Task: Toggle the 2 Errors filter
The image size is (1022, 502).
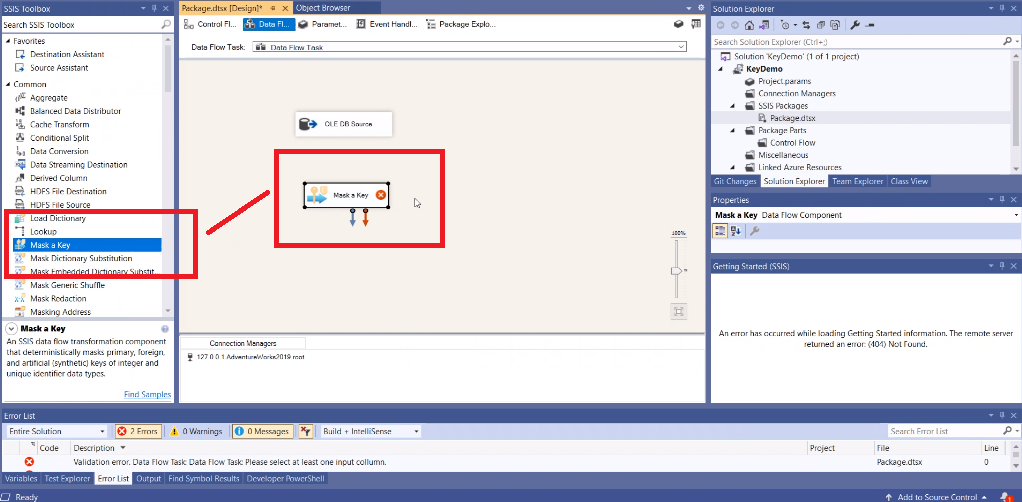Action: pos(138,431)
